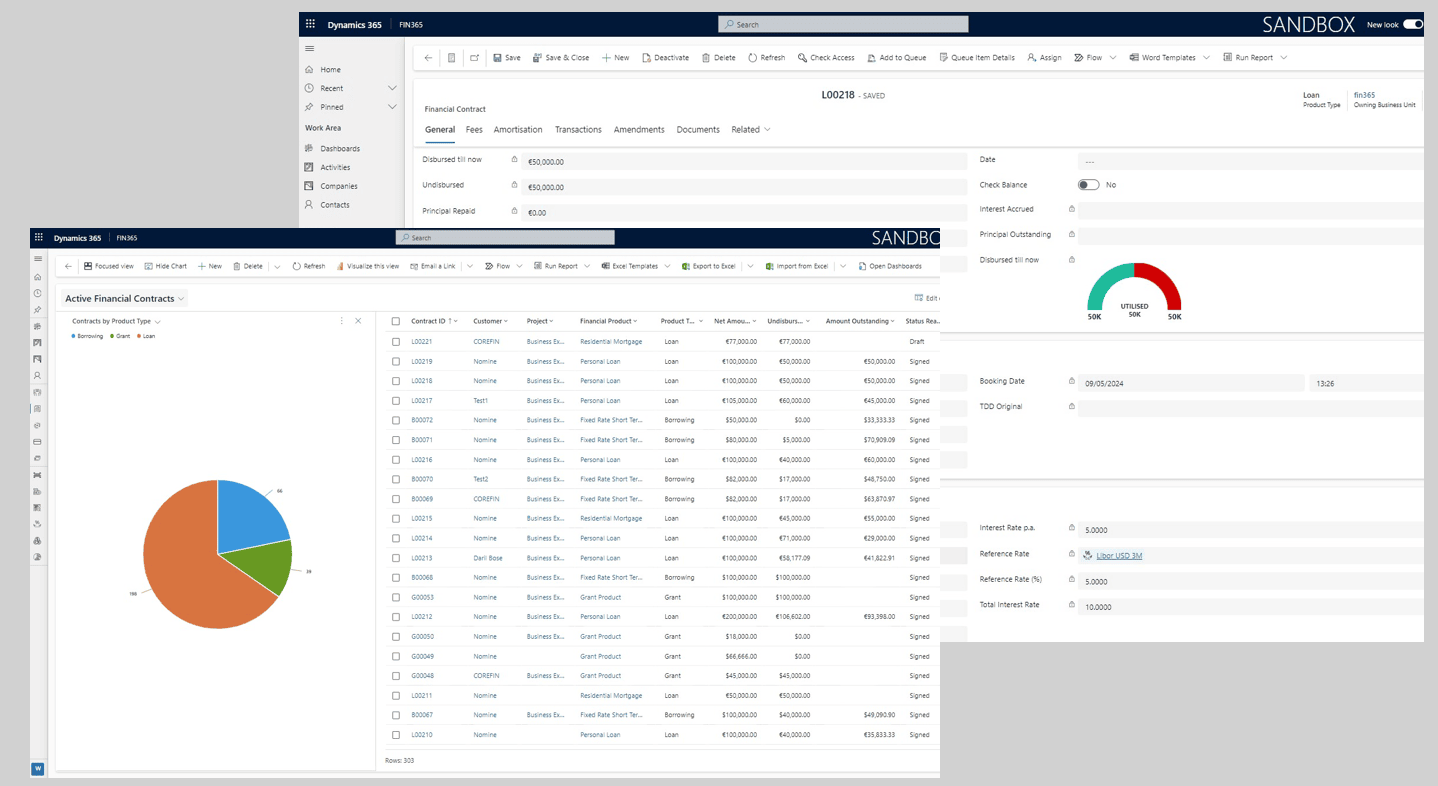The width and height of the screenshot is (1438, 786).
Task: Click the search box in list view window
Action: [x=505, y=238]
